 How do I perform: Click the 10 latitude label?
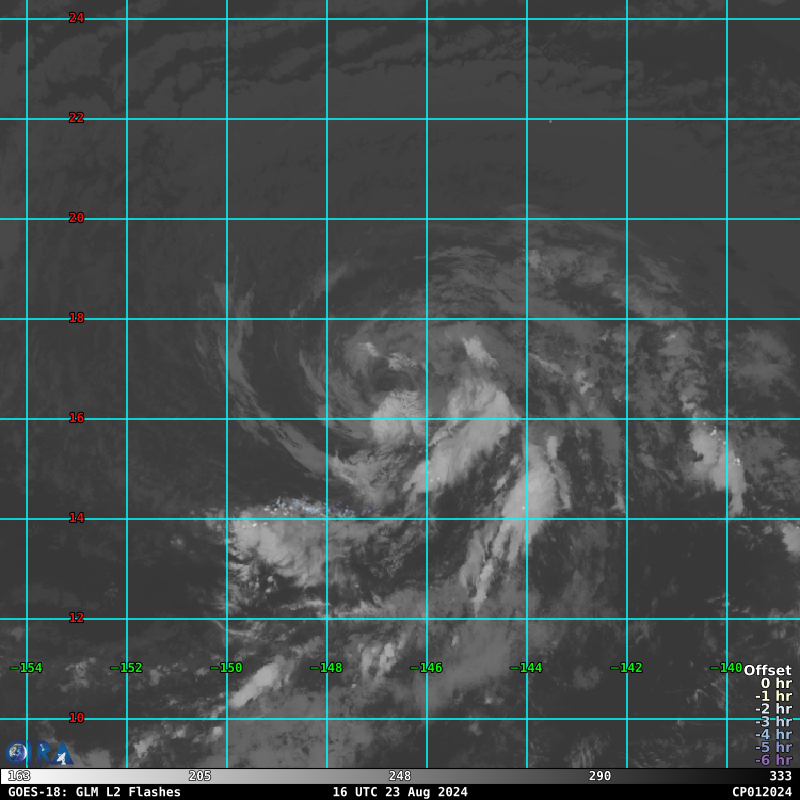click(x=76, y=718)
